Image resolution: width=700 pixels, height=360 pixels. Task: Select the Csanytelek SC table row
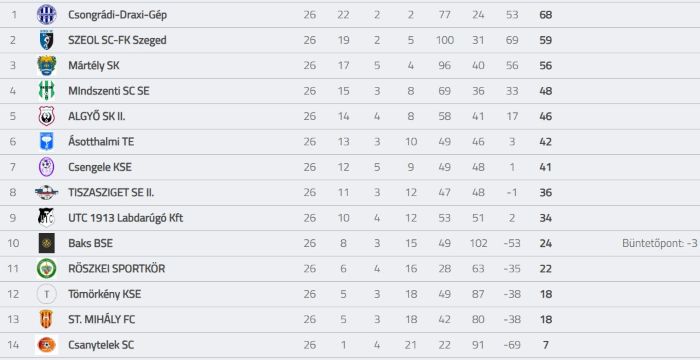[350, 345]
